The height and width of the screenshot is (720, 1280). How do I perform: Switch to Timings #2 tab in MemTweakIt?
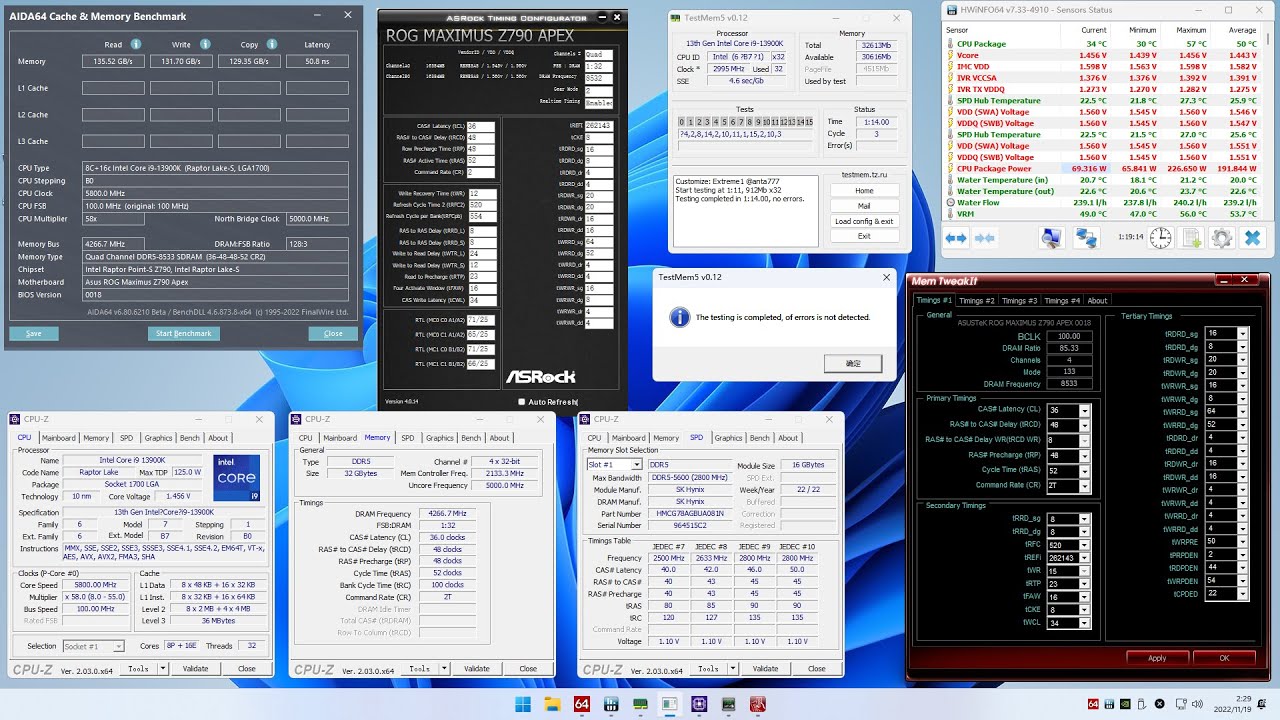coord(977,300)
